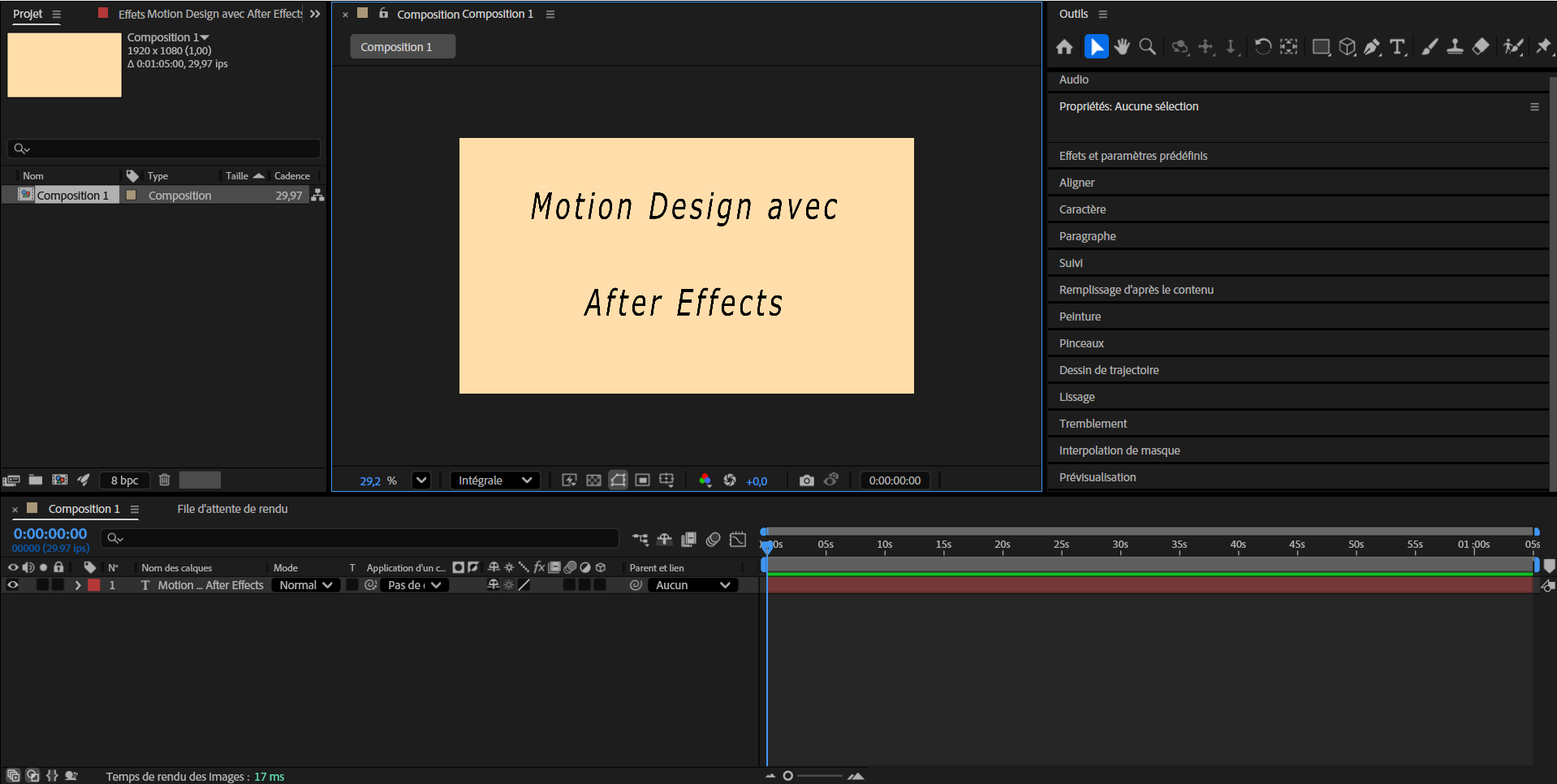The width and height of the screenshot is (1557, 784).
Task: Hide the Motion After Effects layer eye
Action: click(x=13, y=585)
